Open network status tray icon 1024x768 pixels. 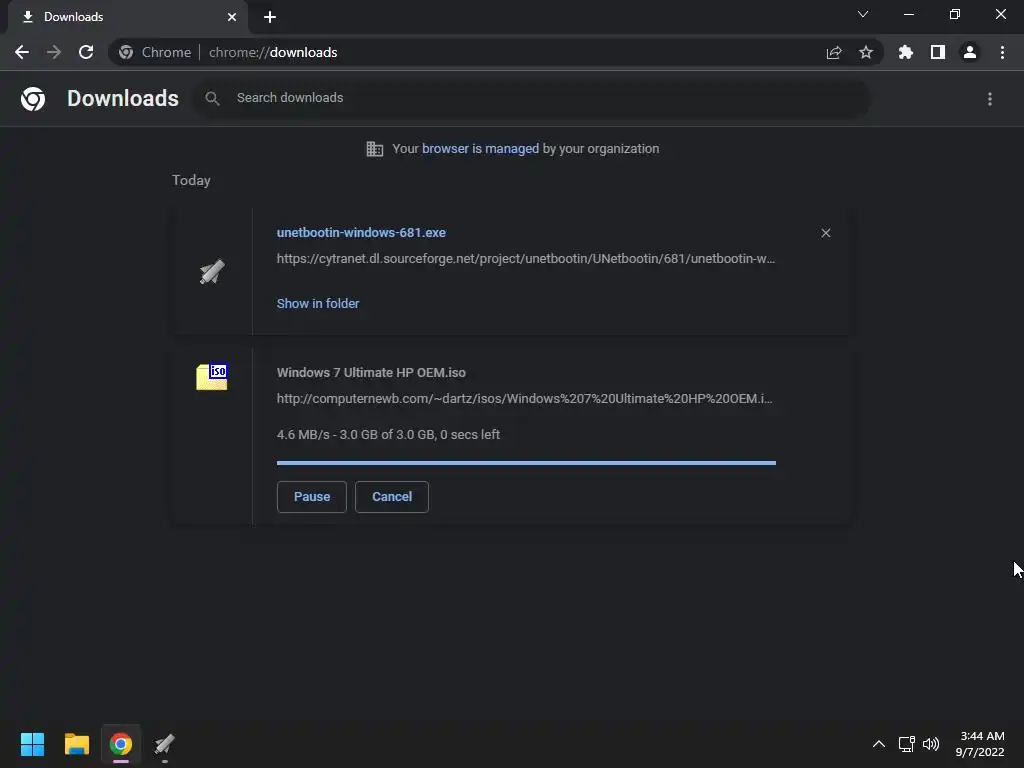click(x=906, y=744)
